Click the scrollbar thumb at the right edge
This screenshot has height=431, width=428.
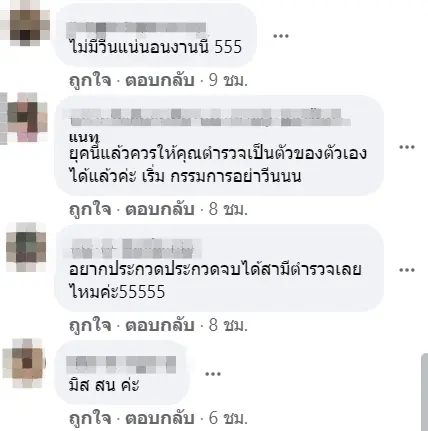(x=424, y=392)
